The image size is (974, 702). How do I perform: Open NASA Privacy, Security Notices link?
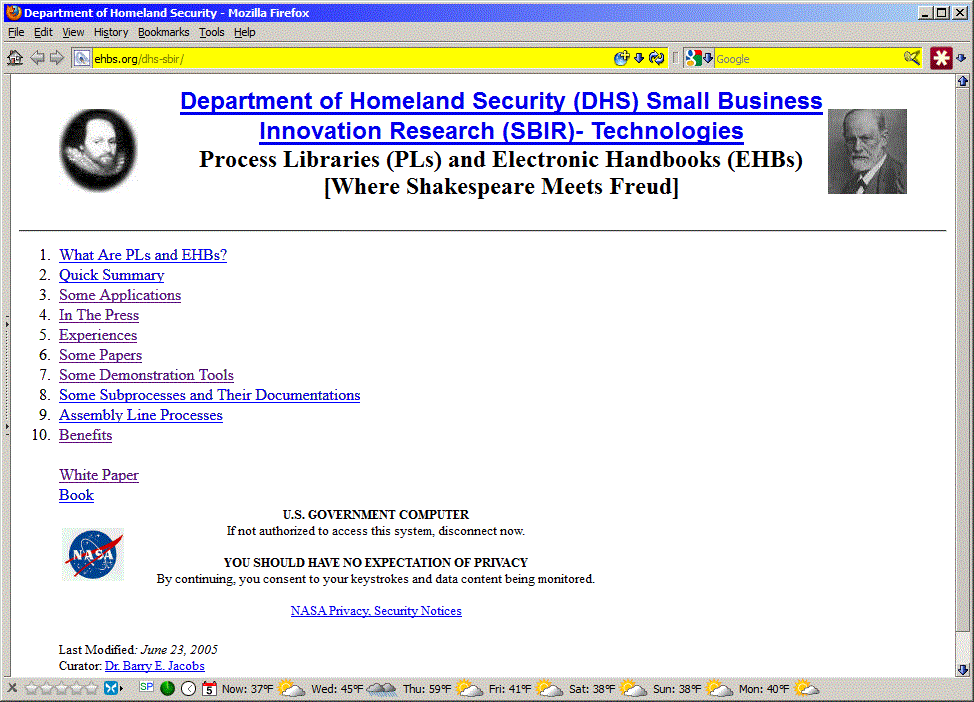376,611
